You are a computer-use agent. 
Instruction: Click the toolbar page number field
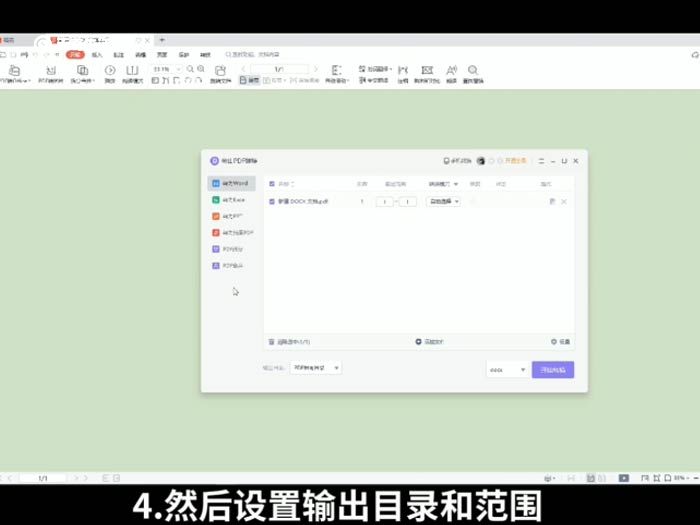click(279, 69)
